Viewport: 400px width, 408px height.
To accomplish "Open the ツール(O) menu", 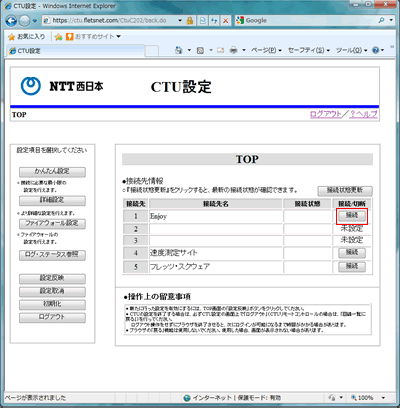I will point(351,50).
